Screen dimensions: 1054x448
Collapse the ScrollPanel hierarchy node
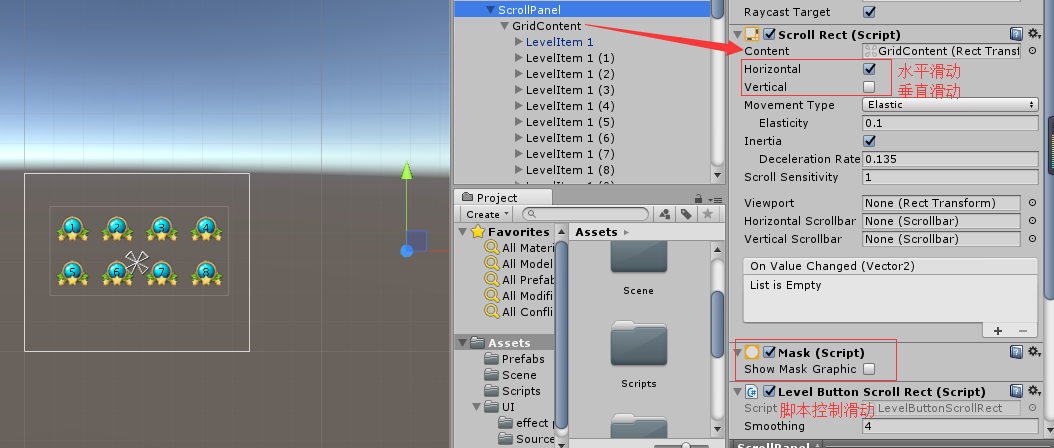pyautogui.click(x=490, y=10)
